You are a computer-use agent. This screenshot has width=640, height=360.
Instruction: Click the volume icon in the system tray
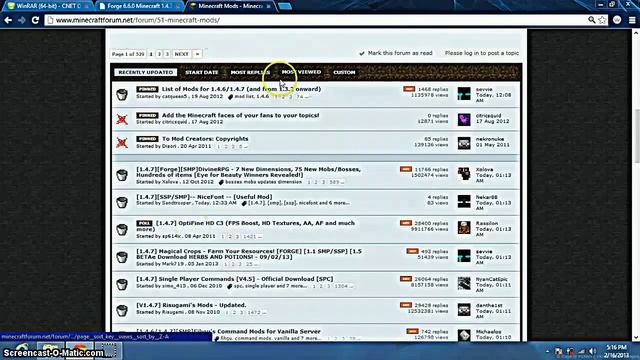pos(592,351)
